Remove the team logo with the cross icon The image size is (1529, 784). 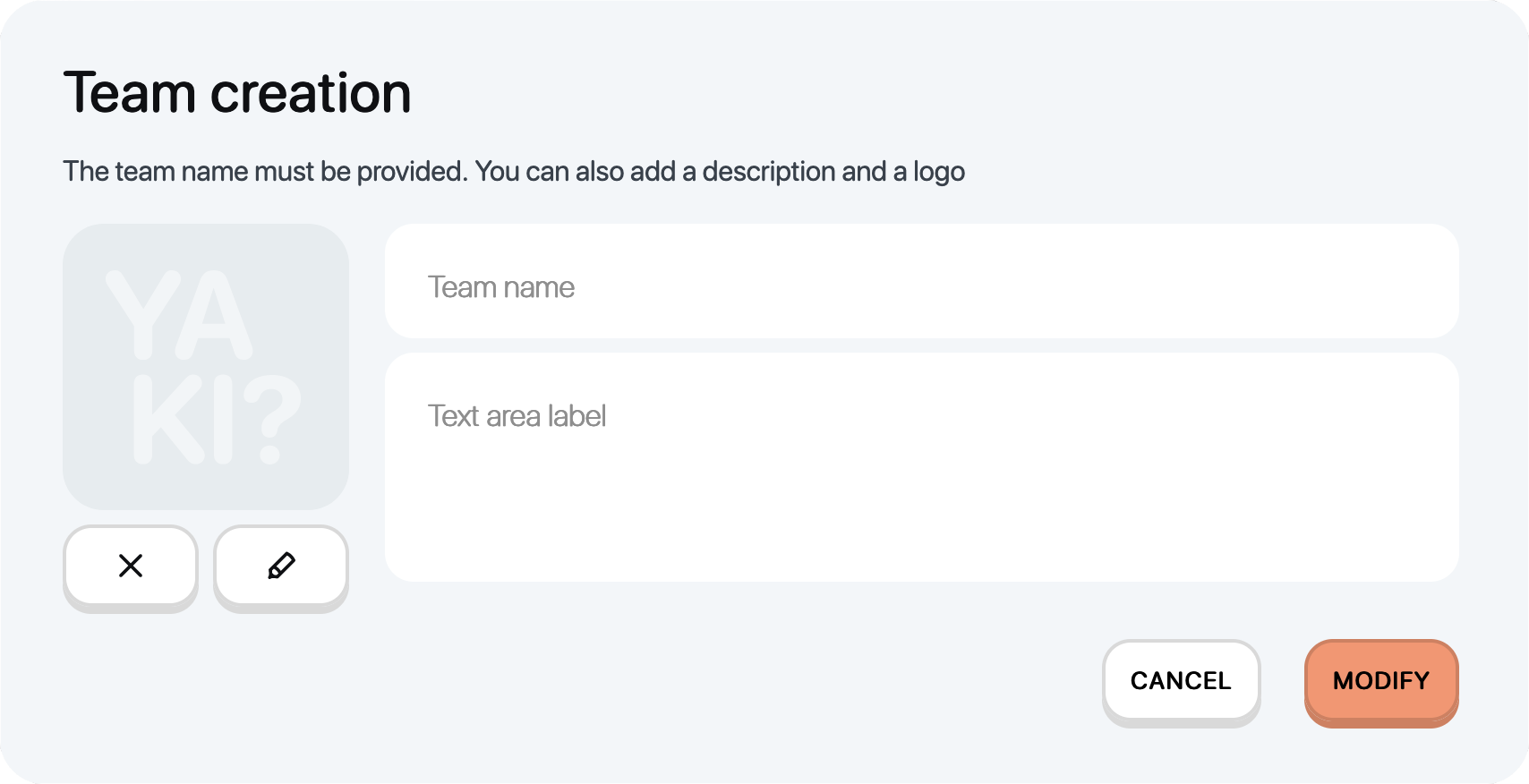tap(130, 566)
